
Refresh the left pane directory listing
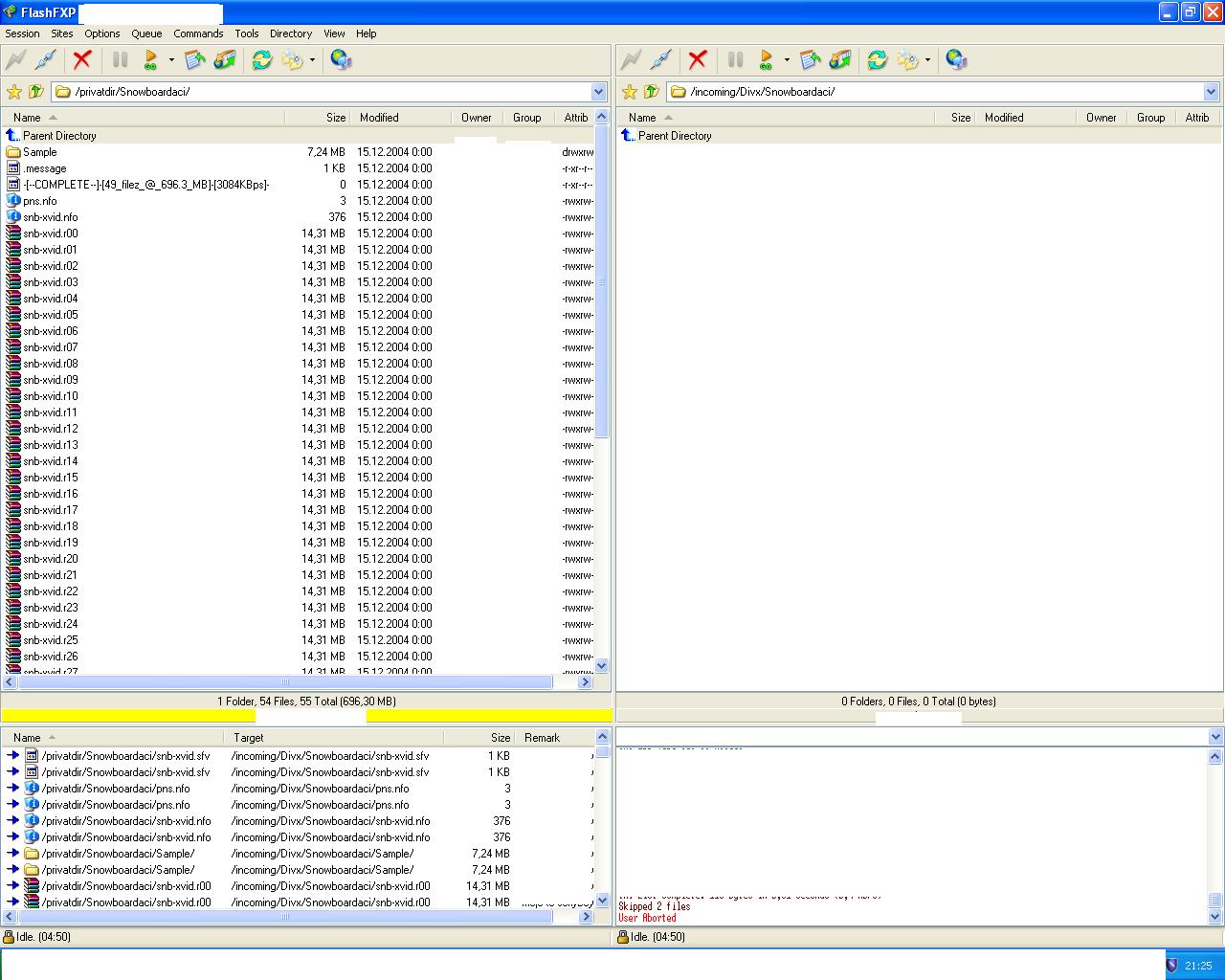click(x=261, y=60)
